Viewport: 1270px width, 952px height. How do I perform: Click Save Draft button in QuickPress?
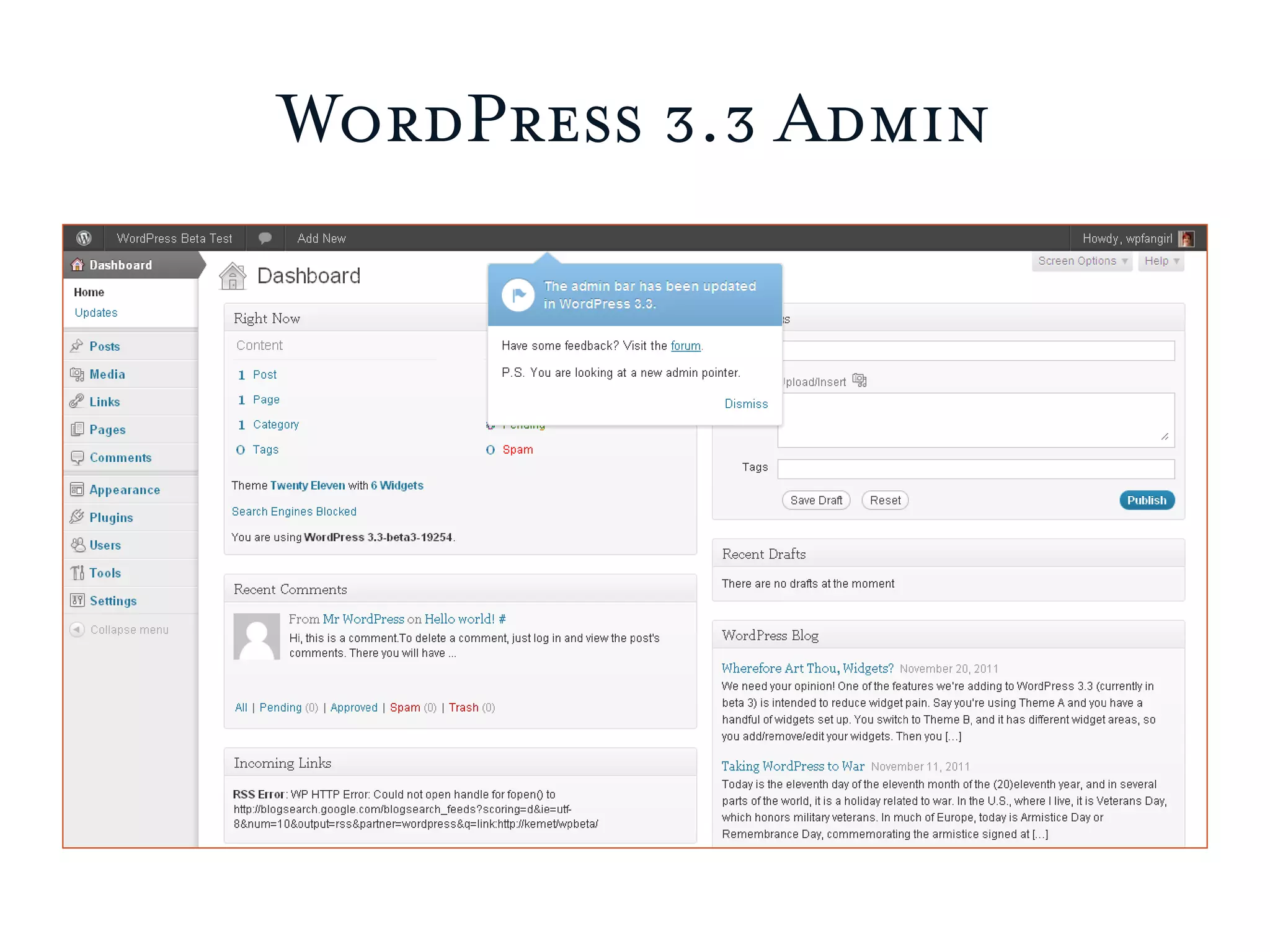[x=816, y=500]
